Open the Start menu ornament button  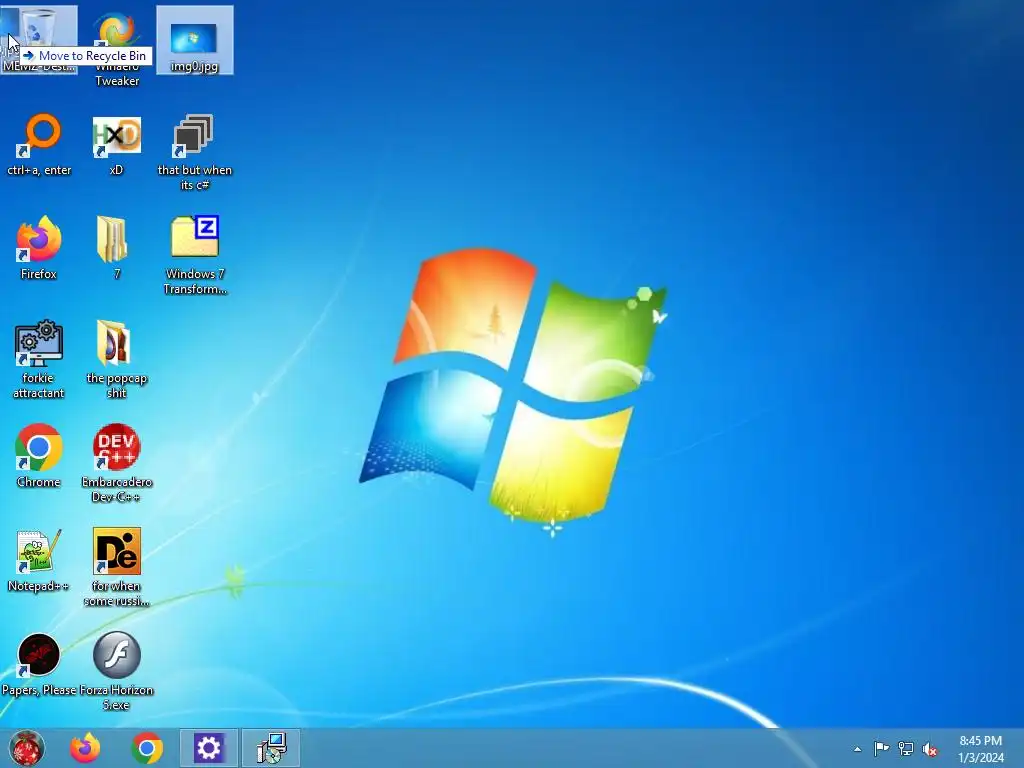tap(26, 748)
